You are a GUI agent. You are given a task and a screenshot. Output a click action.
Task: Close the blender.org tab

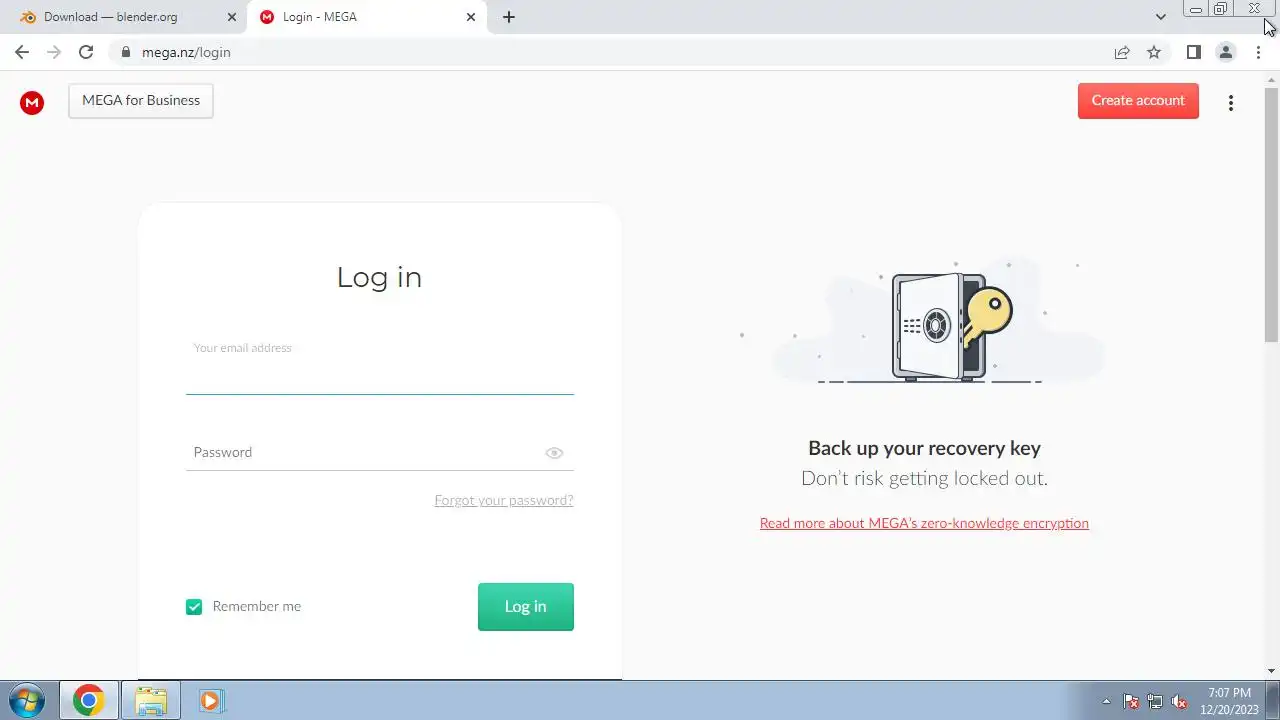232,17
